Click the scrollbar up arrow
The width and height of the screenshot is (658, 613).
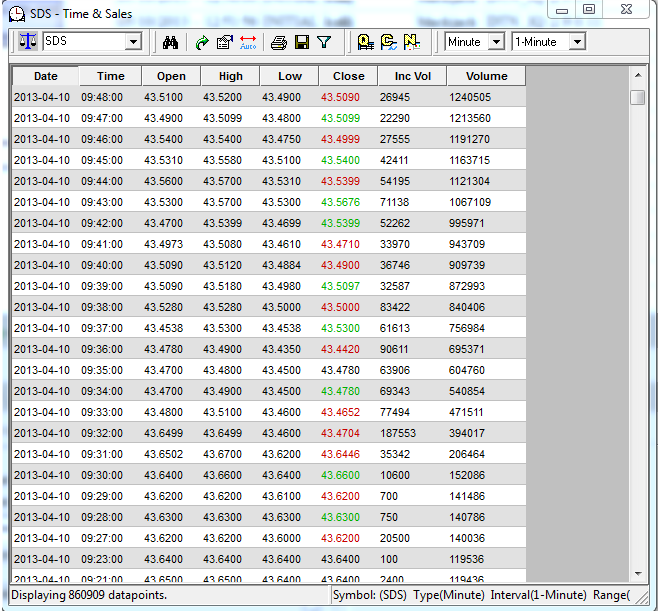pyautogui.click(x=638, y=76)
